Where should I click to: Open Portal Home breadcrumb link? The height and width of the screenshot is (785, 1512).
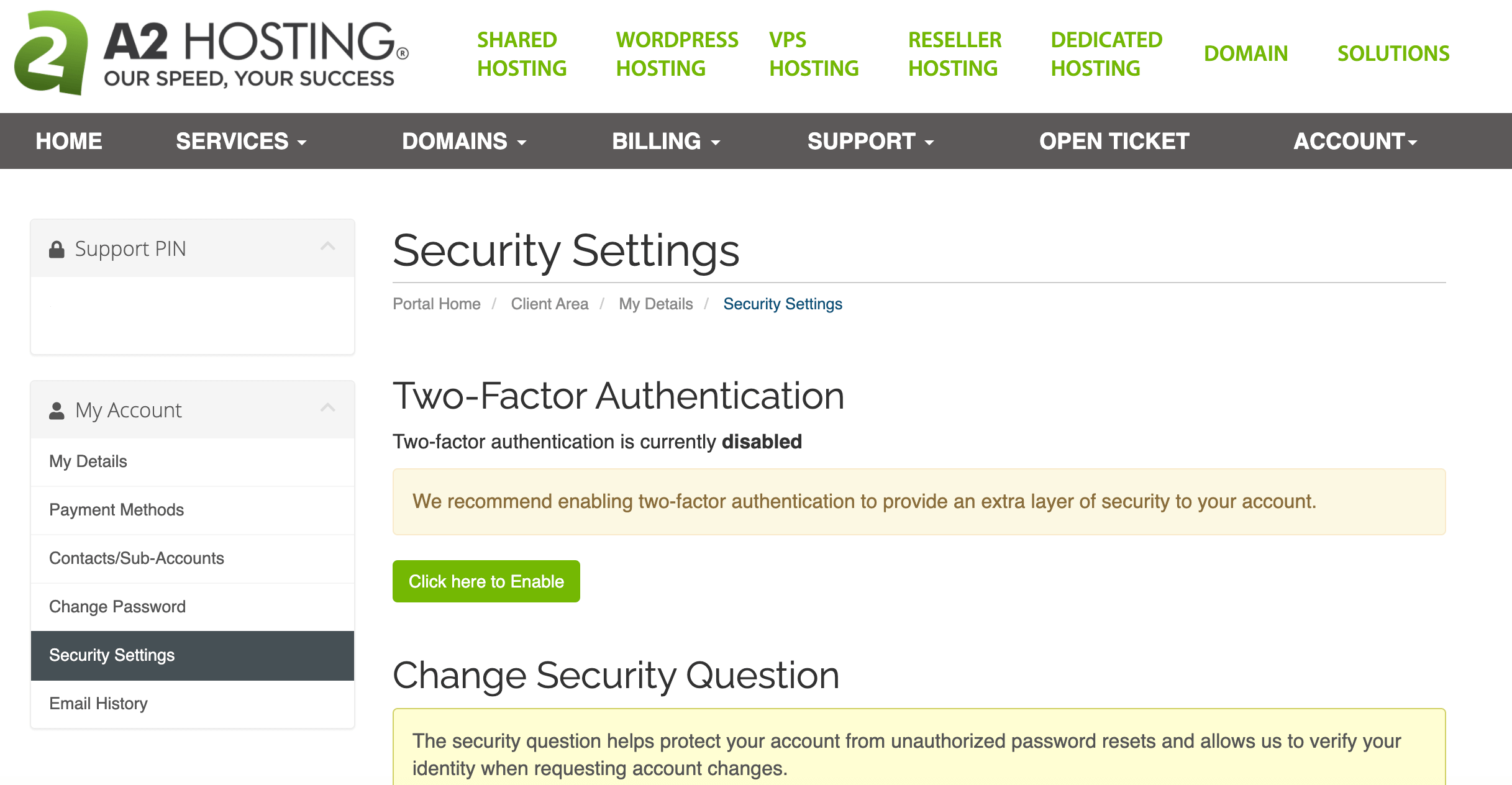tap(436, 304)
